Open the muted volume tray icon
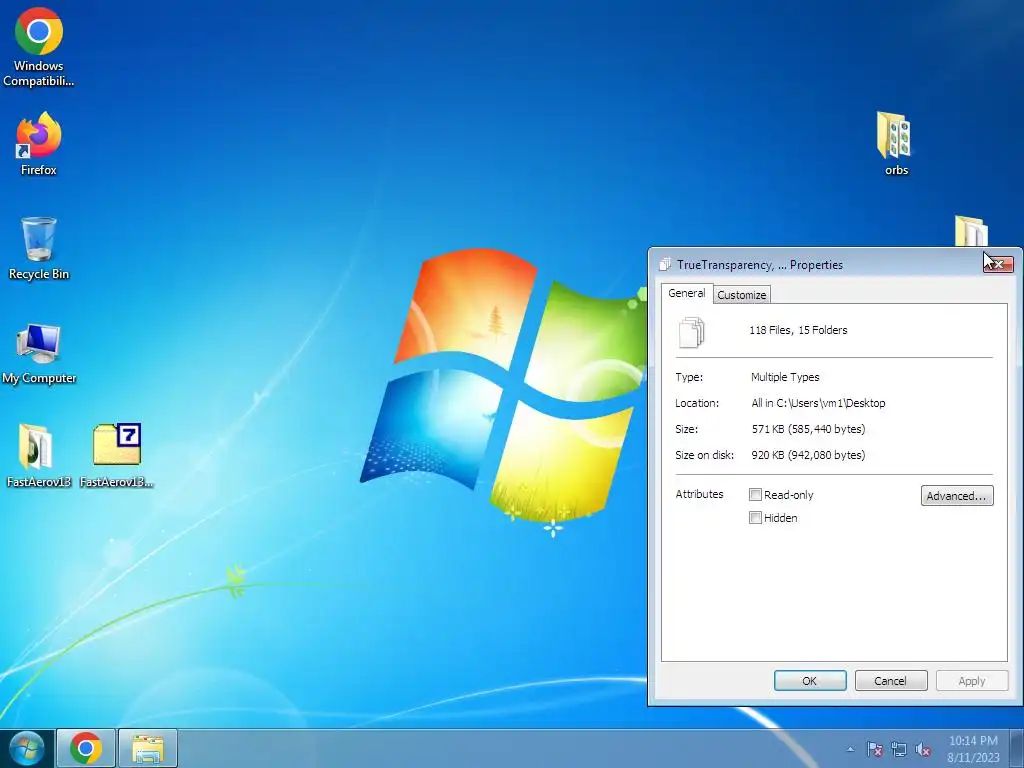 [923, 749]
